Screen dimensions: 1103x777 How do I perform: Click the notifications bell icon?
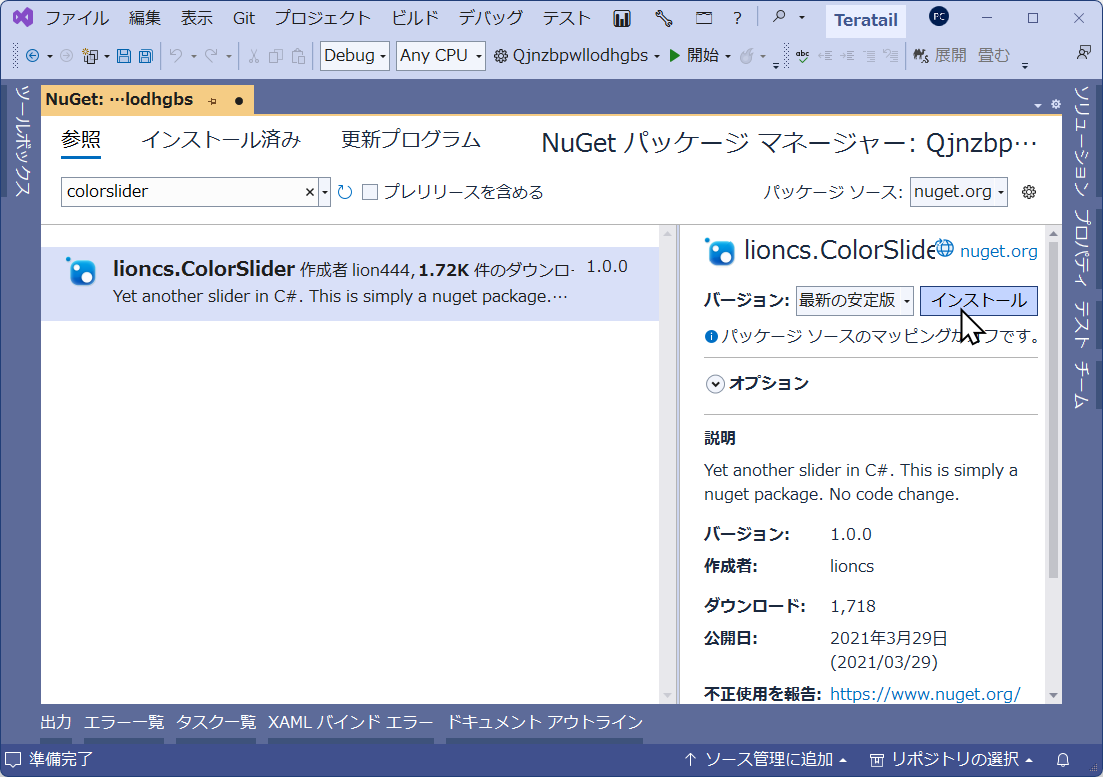coord(1063,759)
